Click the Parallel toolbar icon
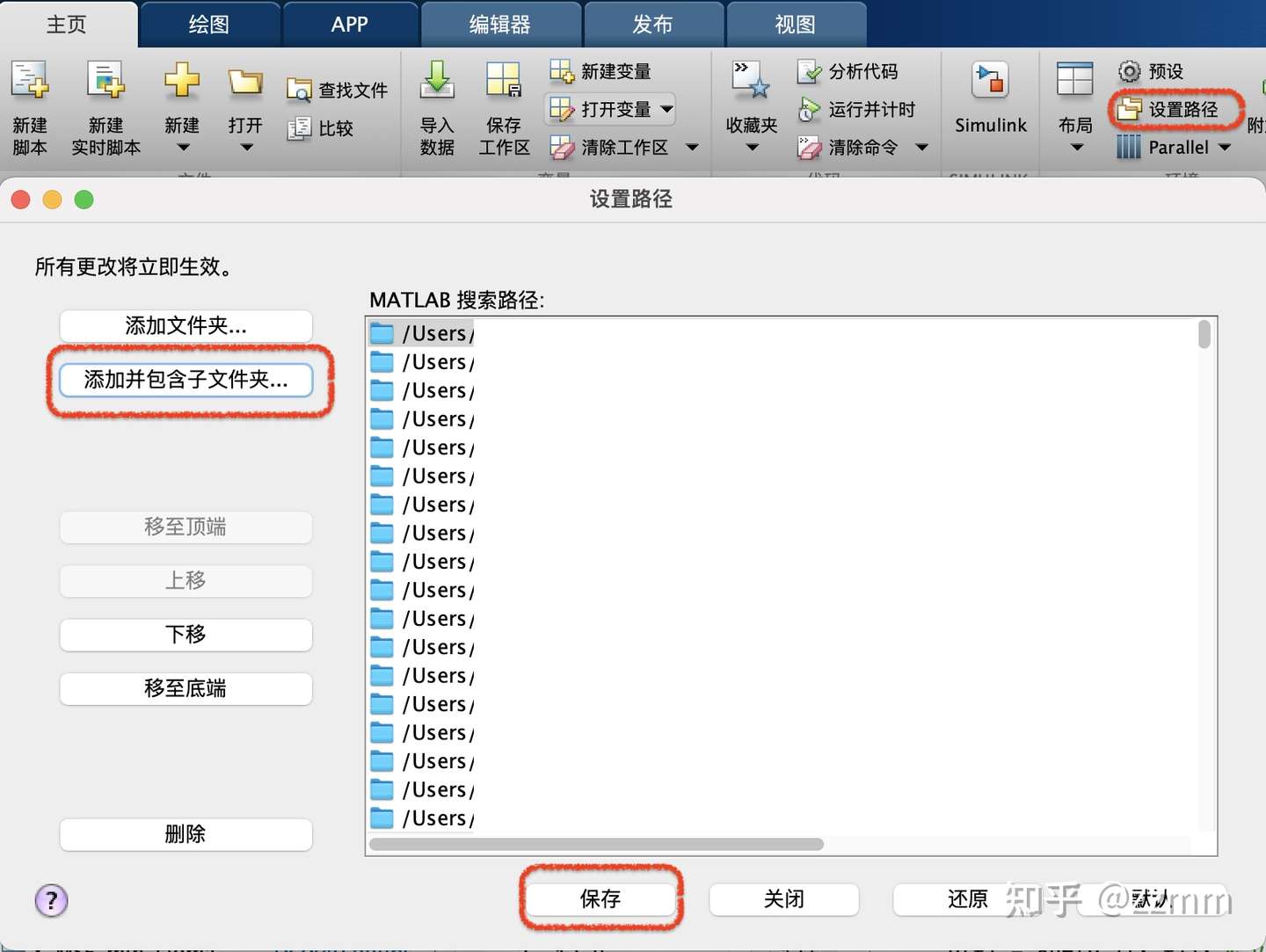Screen dimensions: 1266x952 click(1129, 147)
